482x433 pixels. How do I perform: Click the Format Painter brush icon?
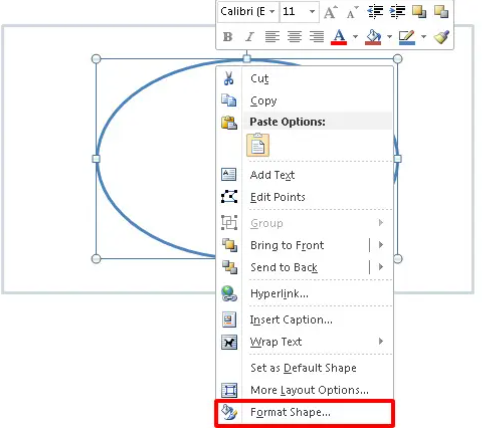coord(441,37)
